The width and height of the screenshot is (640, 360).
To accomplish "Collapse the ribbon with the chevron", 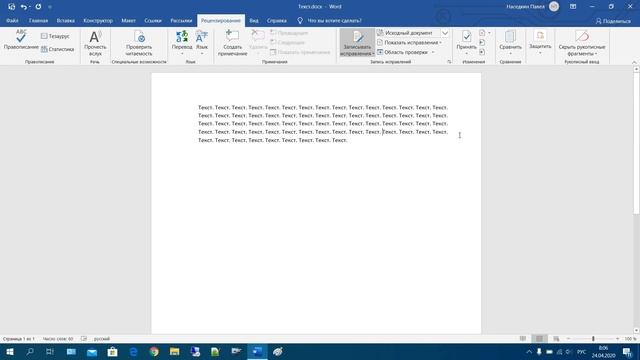I will click(x=634, y=62).
